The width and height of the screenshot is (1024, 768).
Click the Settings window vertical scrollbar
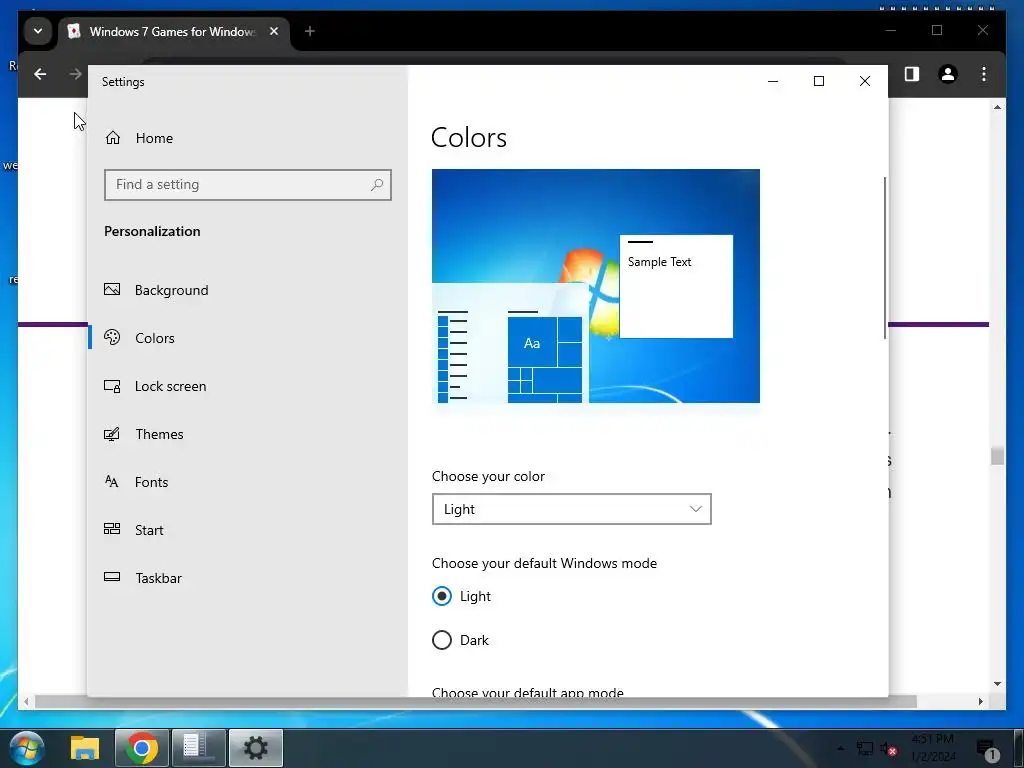885,257
